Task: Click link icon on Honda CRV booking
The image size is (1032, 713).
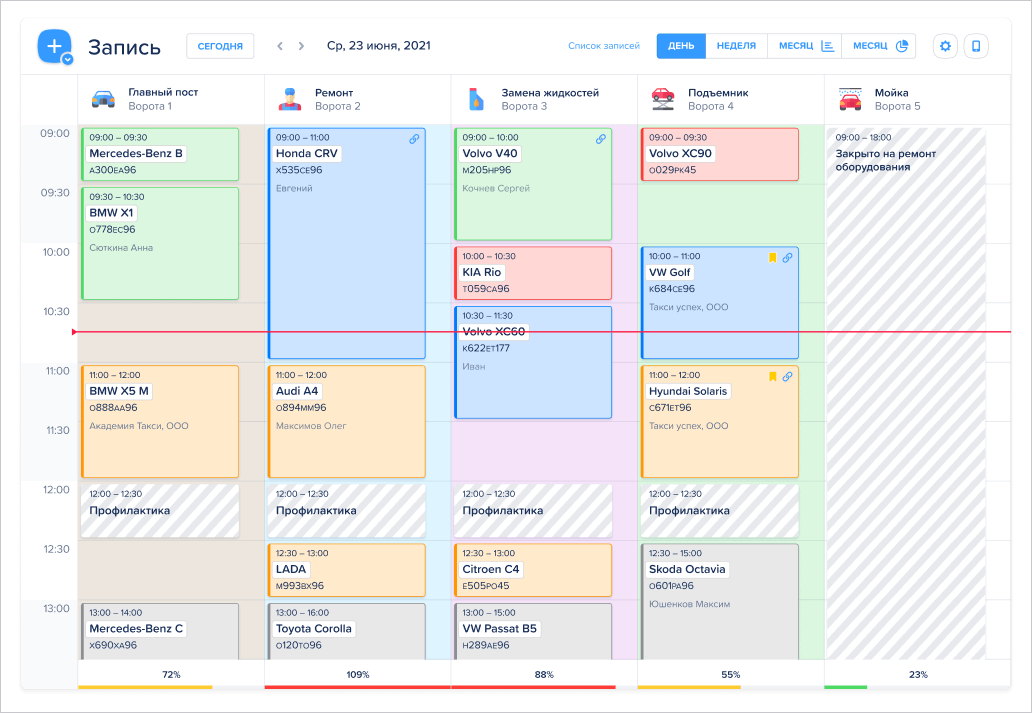Action: click(414, 139)
